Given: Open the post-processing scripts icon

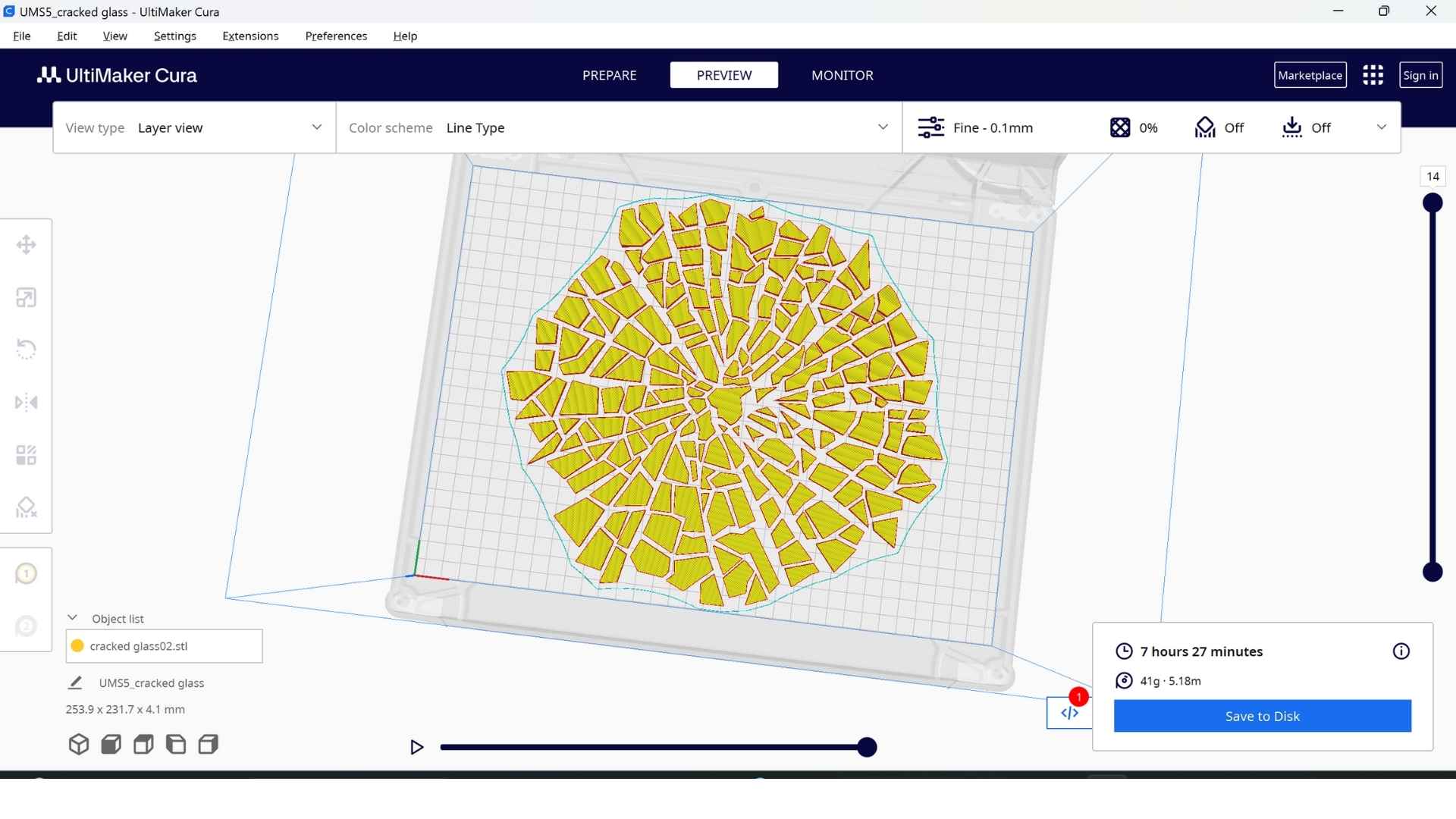Looking at the screenshot, I should 1069,713.
